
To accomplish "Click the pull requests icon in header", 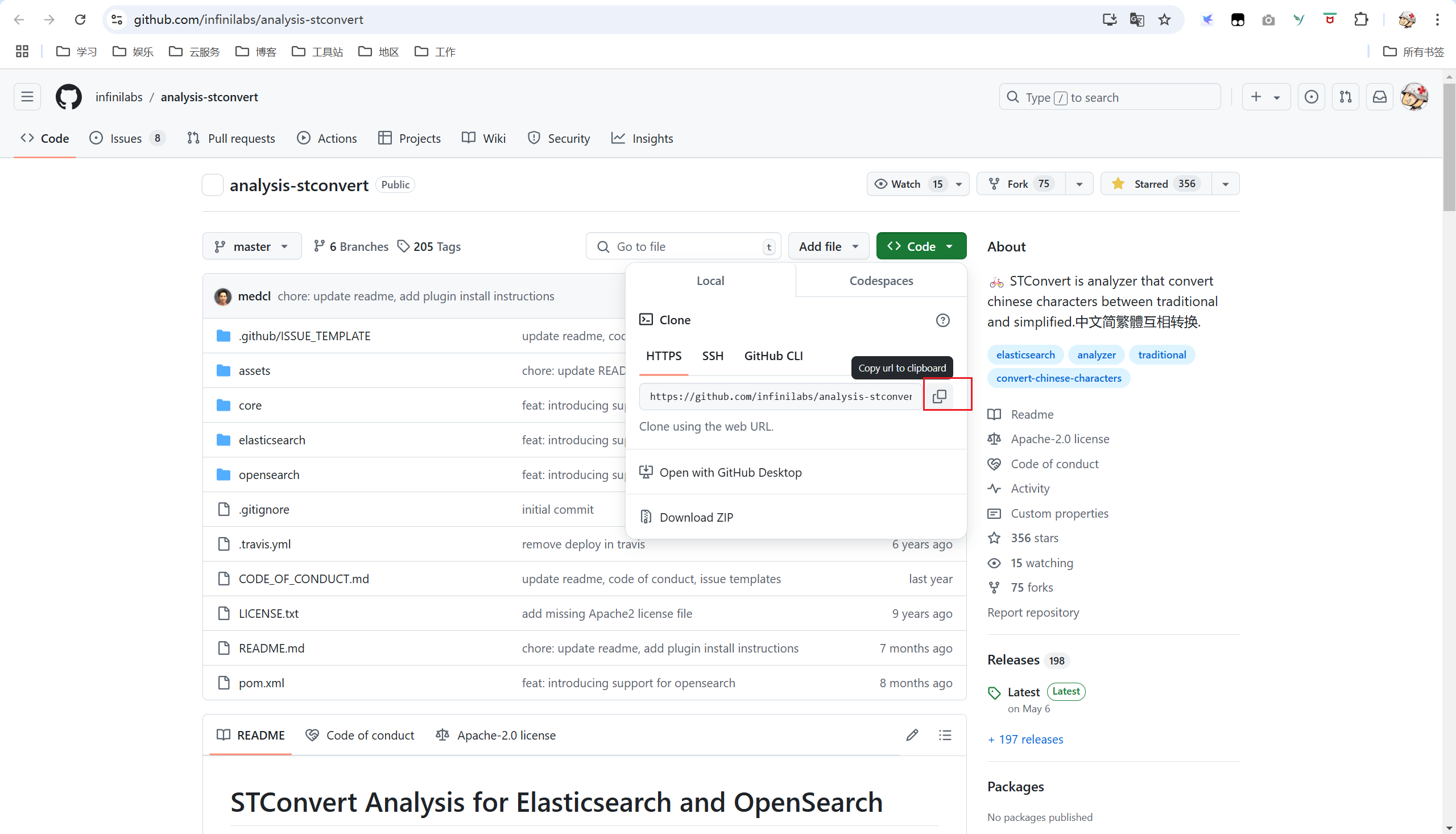I will [1346, 97].
